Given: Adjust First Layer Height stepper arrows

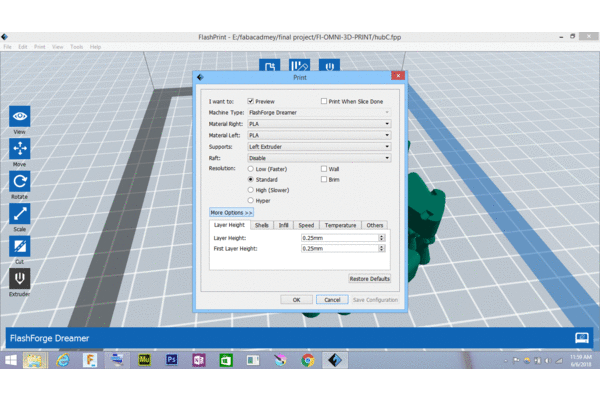Looking at the screenshot, I should (382, 248).
